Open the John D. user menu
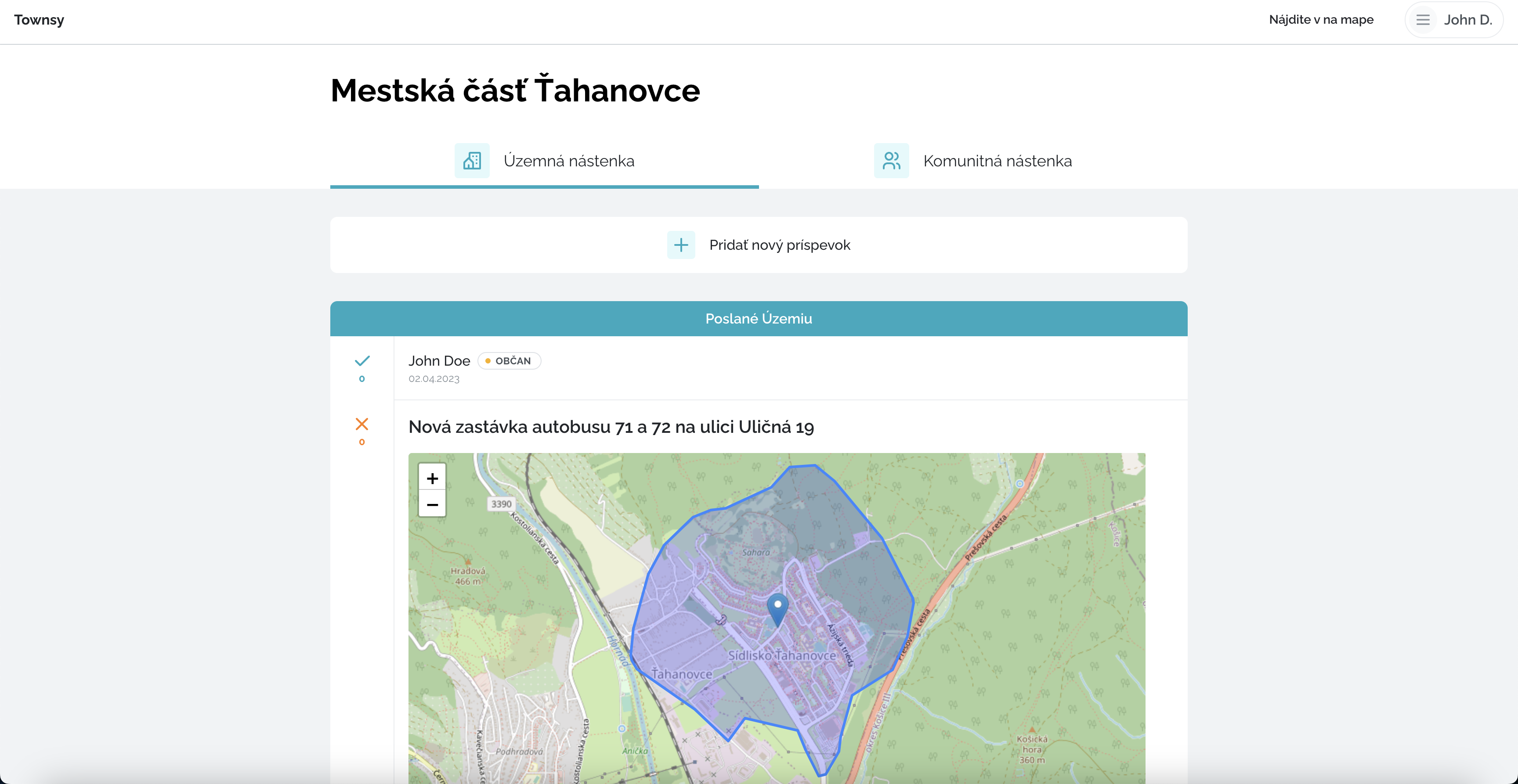 pos(1467,20)
